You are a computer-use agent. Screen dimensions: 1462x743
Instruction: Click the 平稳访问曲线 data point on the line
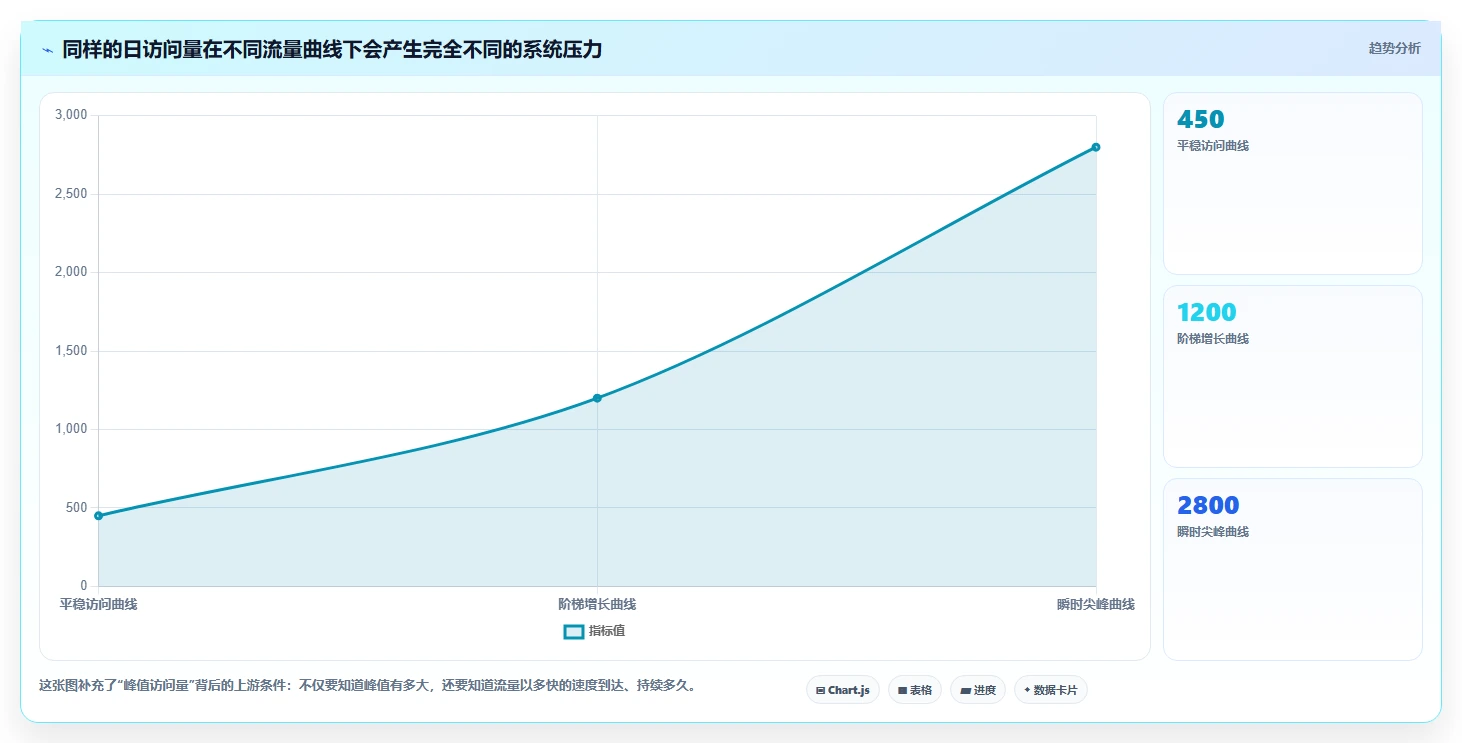click(x=98, y=516)
